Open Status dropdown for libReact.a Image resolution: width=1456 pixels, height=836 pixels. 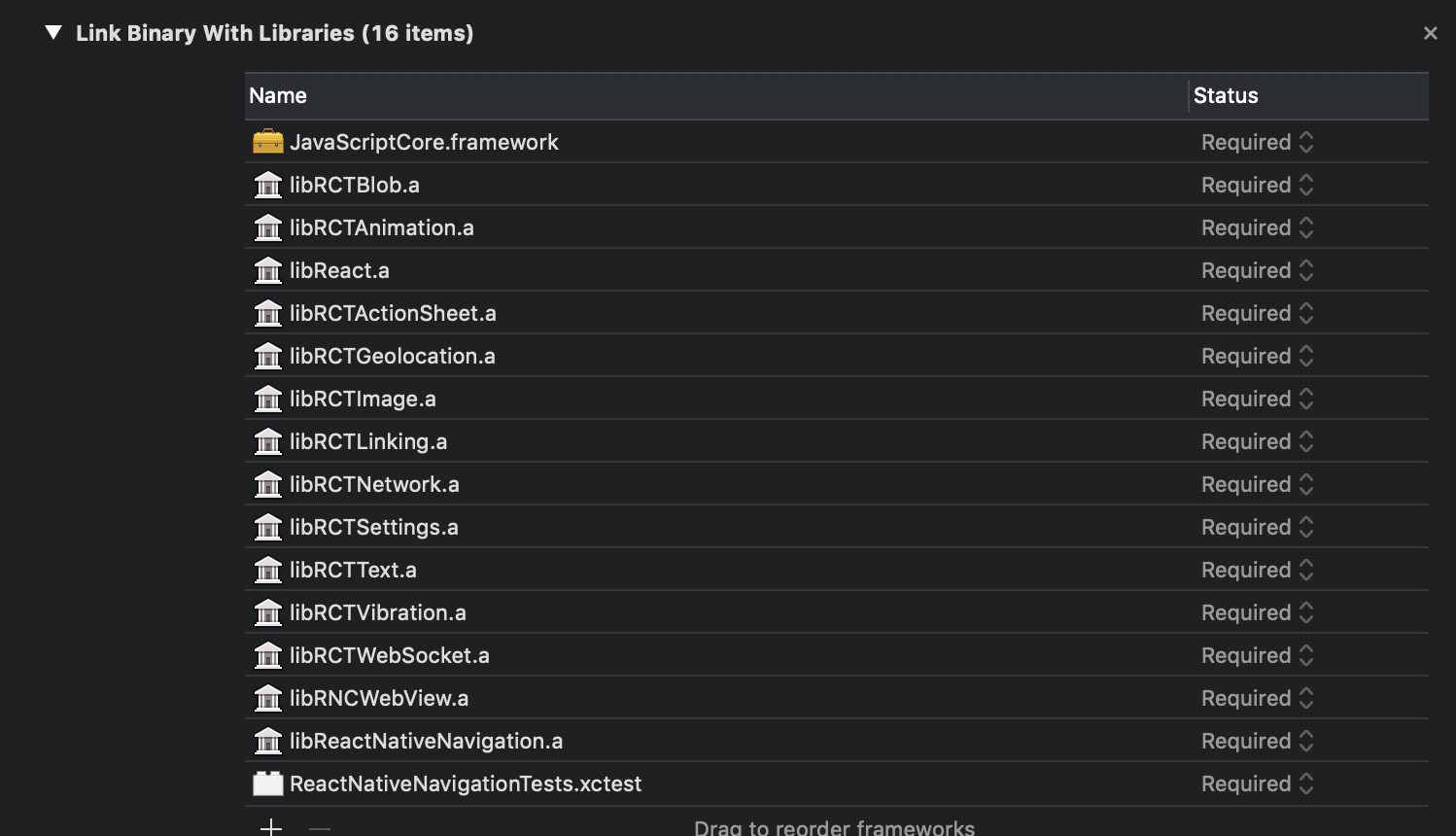[1257, 270]
